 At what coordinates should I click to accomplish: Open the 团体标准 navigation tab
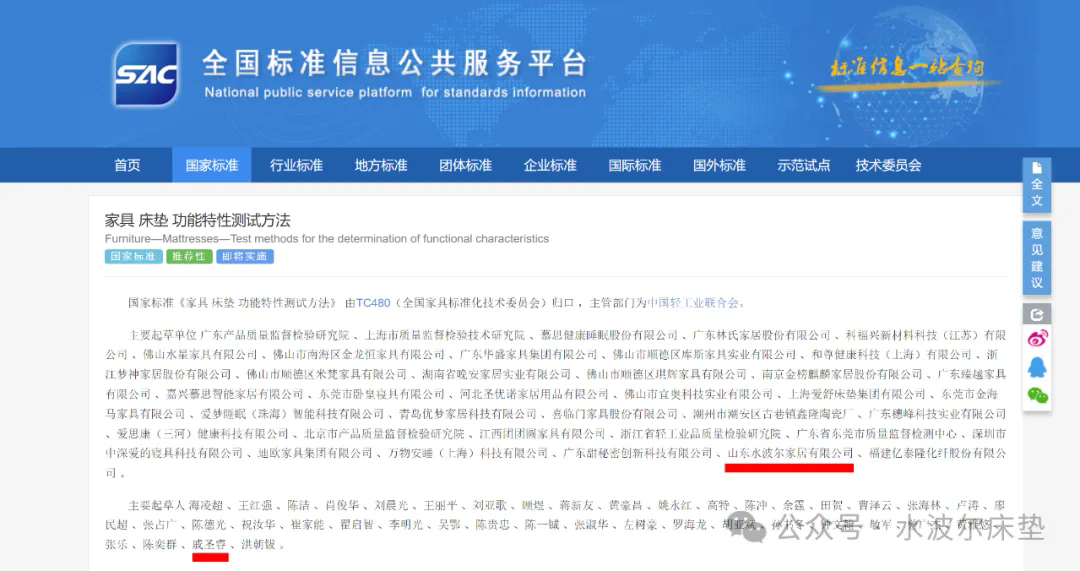[466, 165]
